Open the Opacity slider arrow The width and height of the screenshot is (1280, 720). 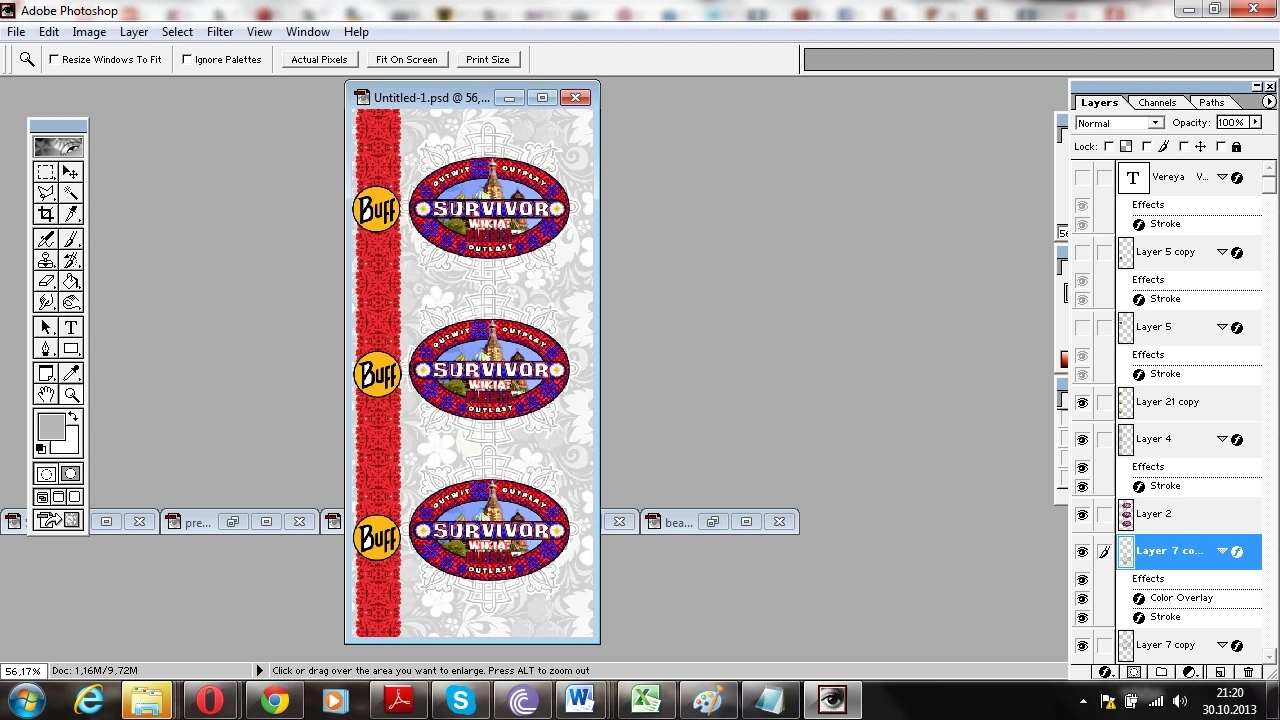1255,122
